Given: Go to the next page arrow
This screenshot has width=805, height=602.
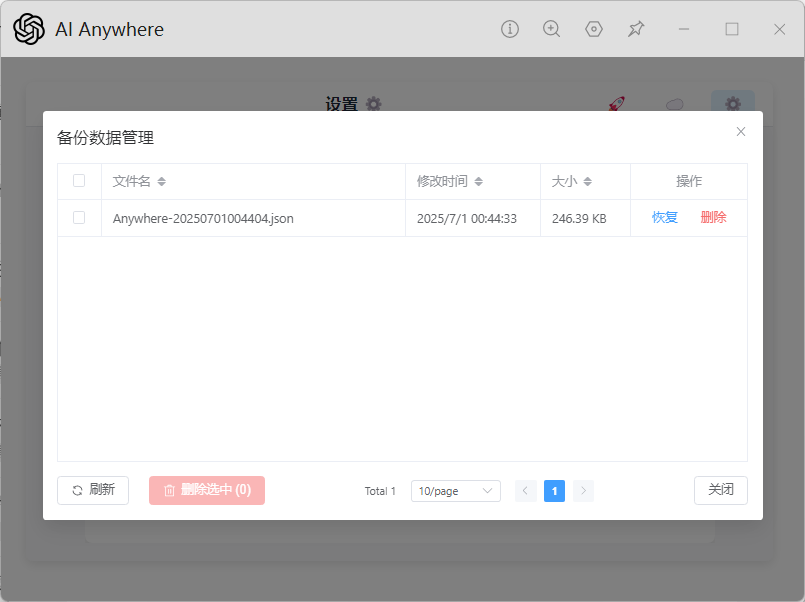Looking at the screenshot, I should [x=583, y=491].
